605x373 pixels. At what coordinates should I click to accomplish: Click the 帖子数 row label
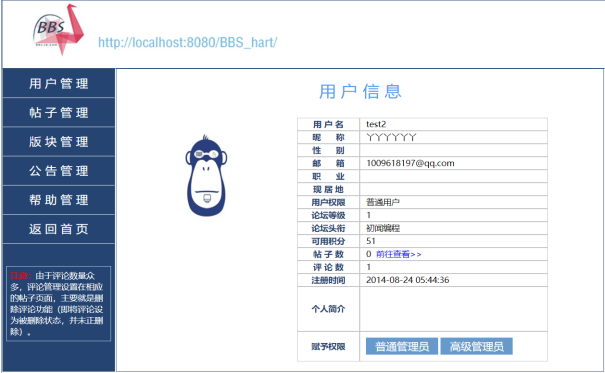click(328, 254)
